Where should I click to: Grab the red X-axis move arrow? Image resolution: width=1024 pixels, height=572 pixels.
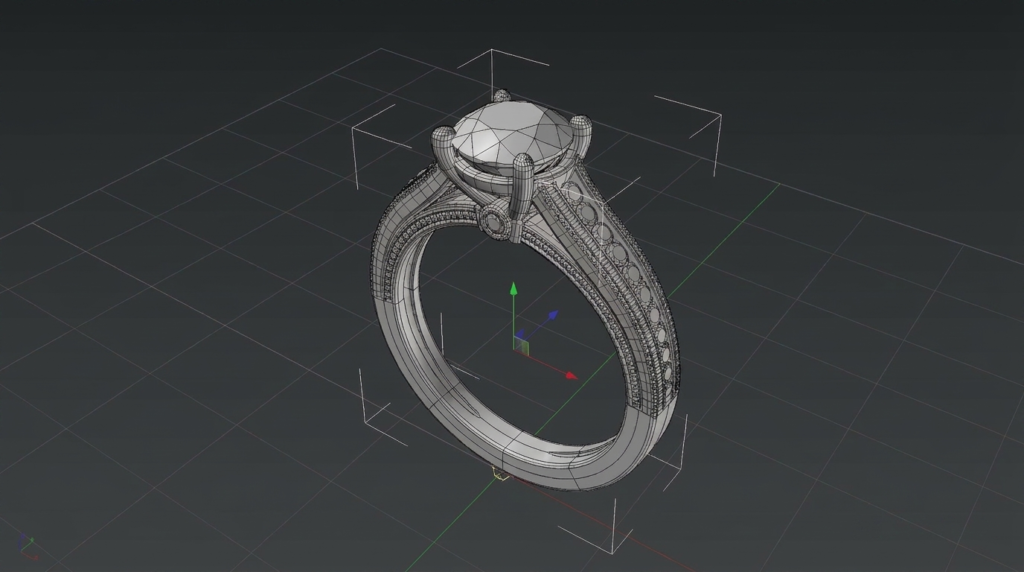[571, 375]
